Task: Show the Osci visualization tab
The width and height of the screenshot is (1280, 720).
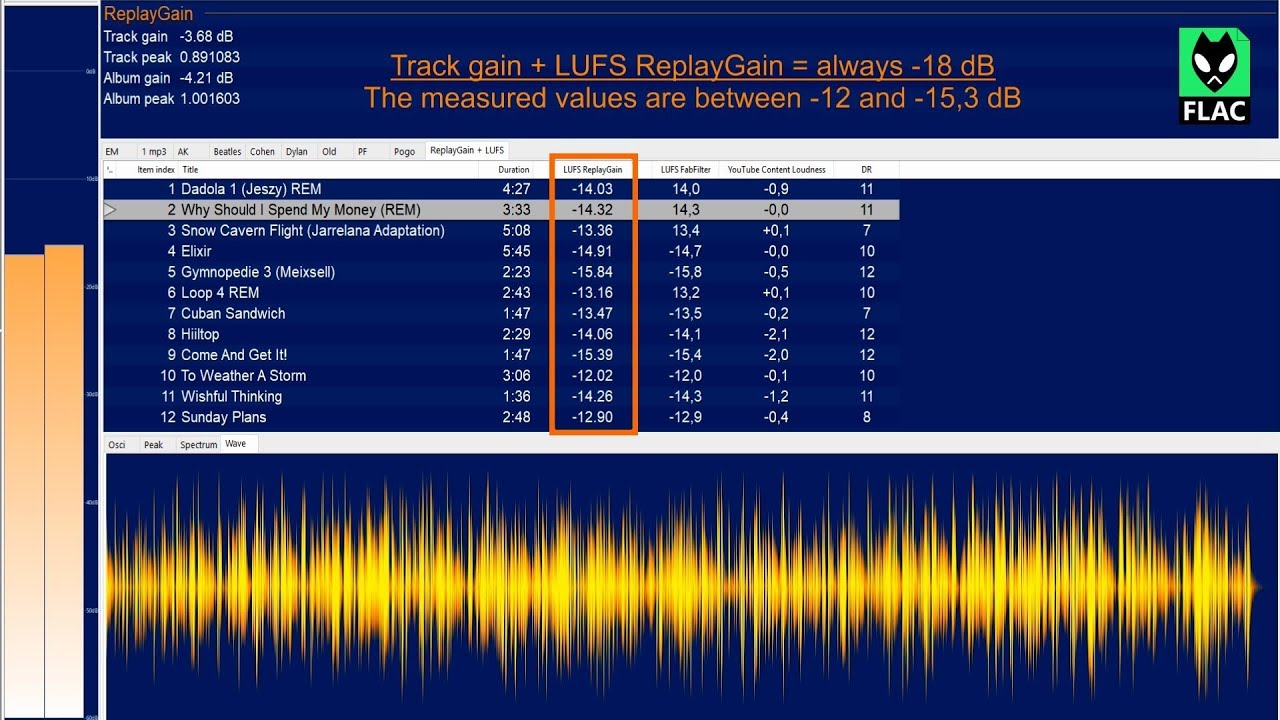Action: click(x=117, y=444)
